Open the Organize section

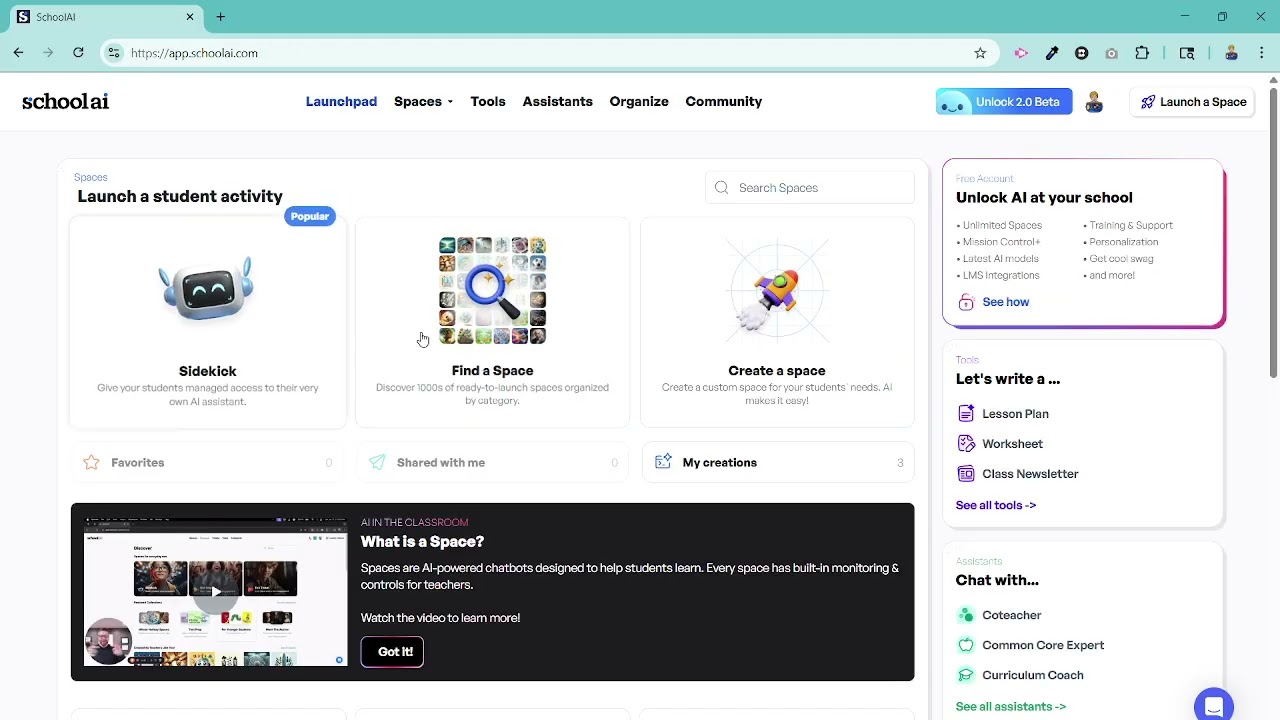(639, 101)
